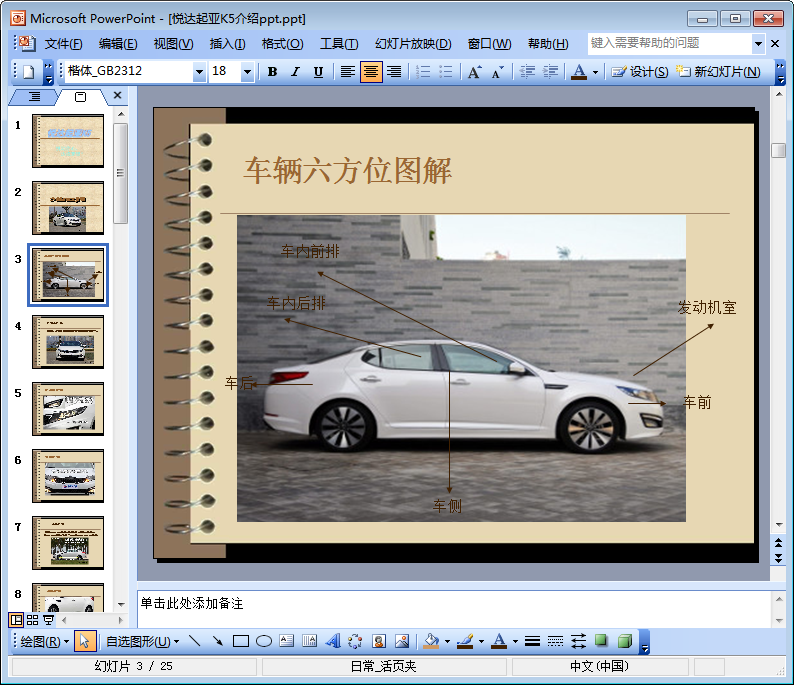This screenshot has height=685, width=794.
Task: Select the Oval drawing tool
Action: click(x=264, y=641)
